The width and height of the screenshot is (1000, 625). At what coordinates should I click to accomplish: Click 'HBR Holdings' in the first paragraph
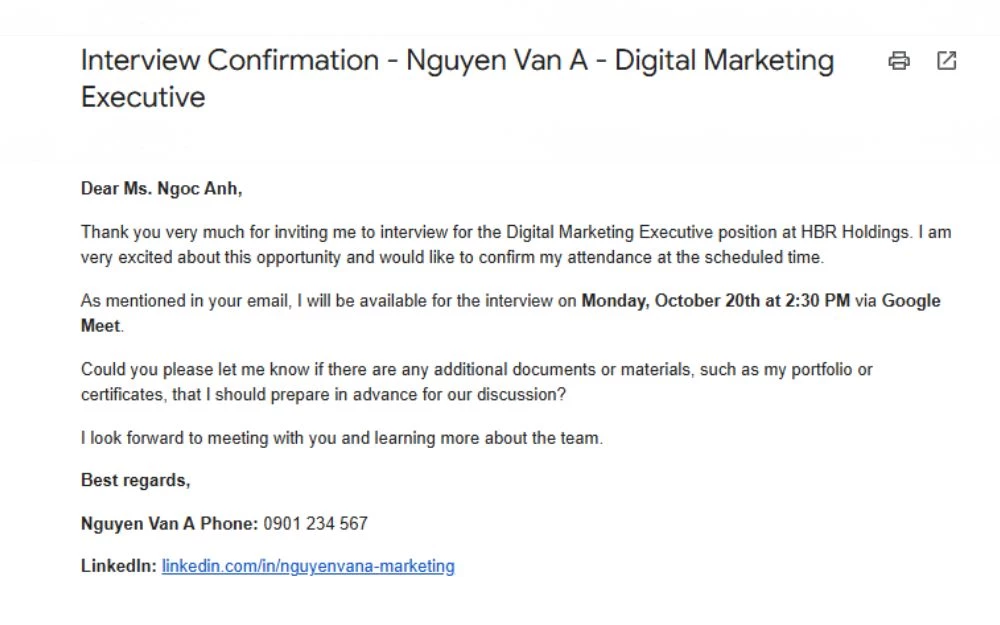[x=856, y=232]
